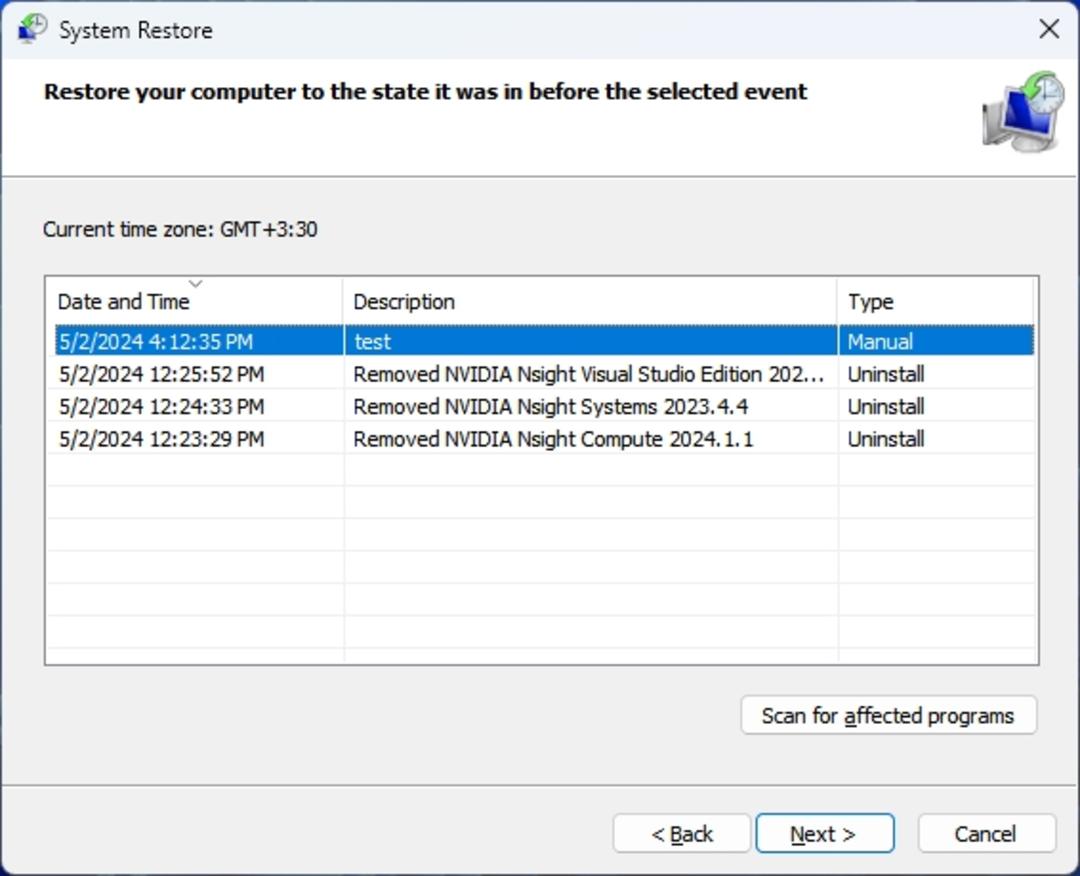Cancel the System Restore wizard
The width and height of the screenshot is (1080, 876).
point(986,833)
